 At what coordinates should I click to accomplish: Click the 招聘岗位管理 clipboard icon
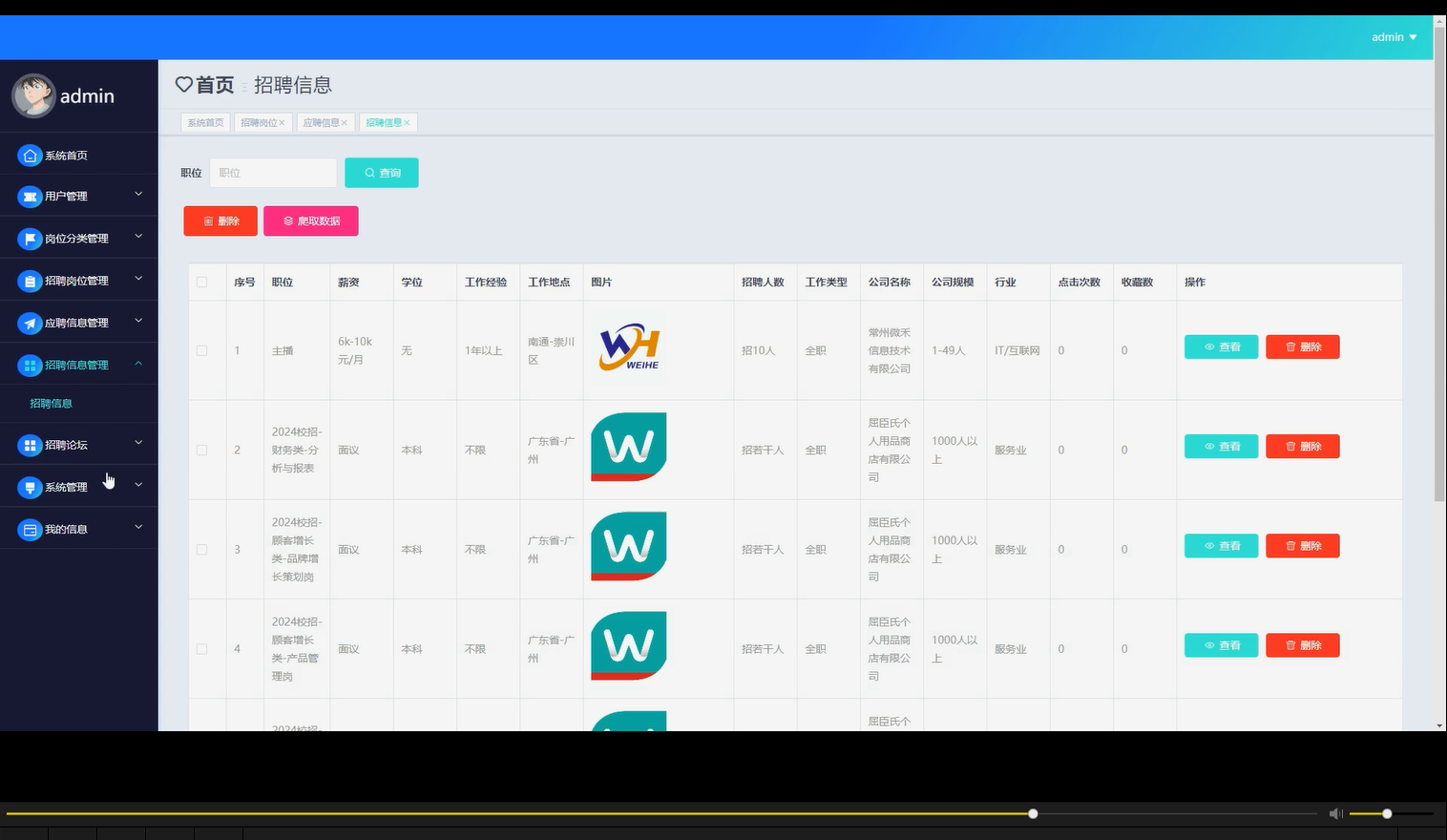[x=30, y=281]
